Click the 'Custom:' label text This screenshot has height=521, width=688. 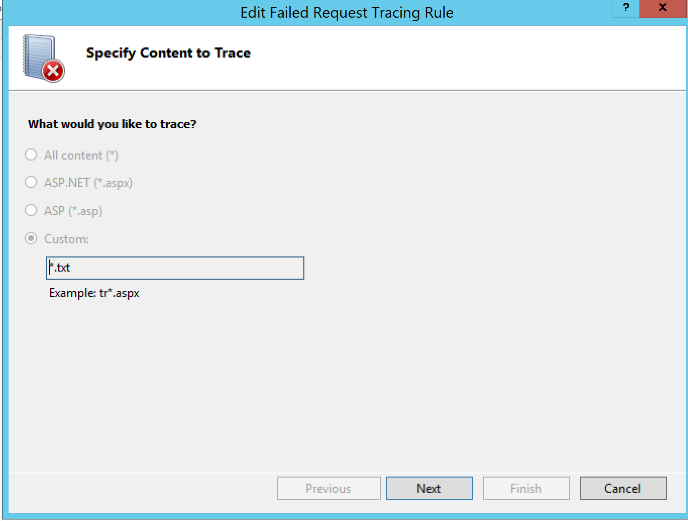coord(66,239)
